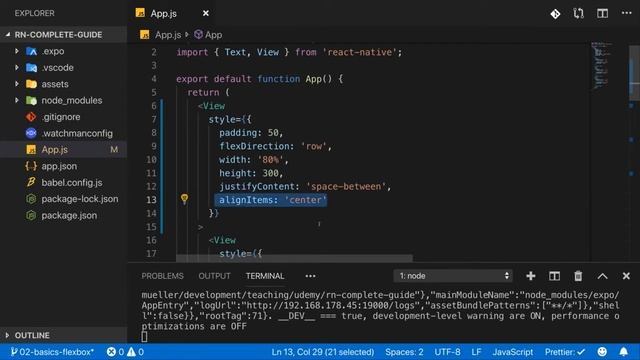Click the .vscode folder icon
Viewport: 640px width, 360px height.
click(31, 68)
